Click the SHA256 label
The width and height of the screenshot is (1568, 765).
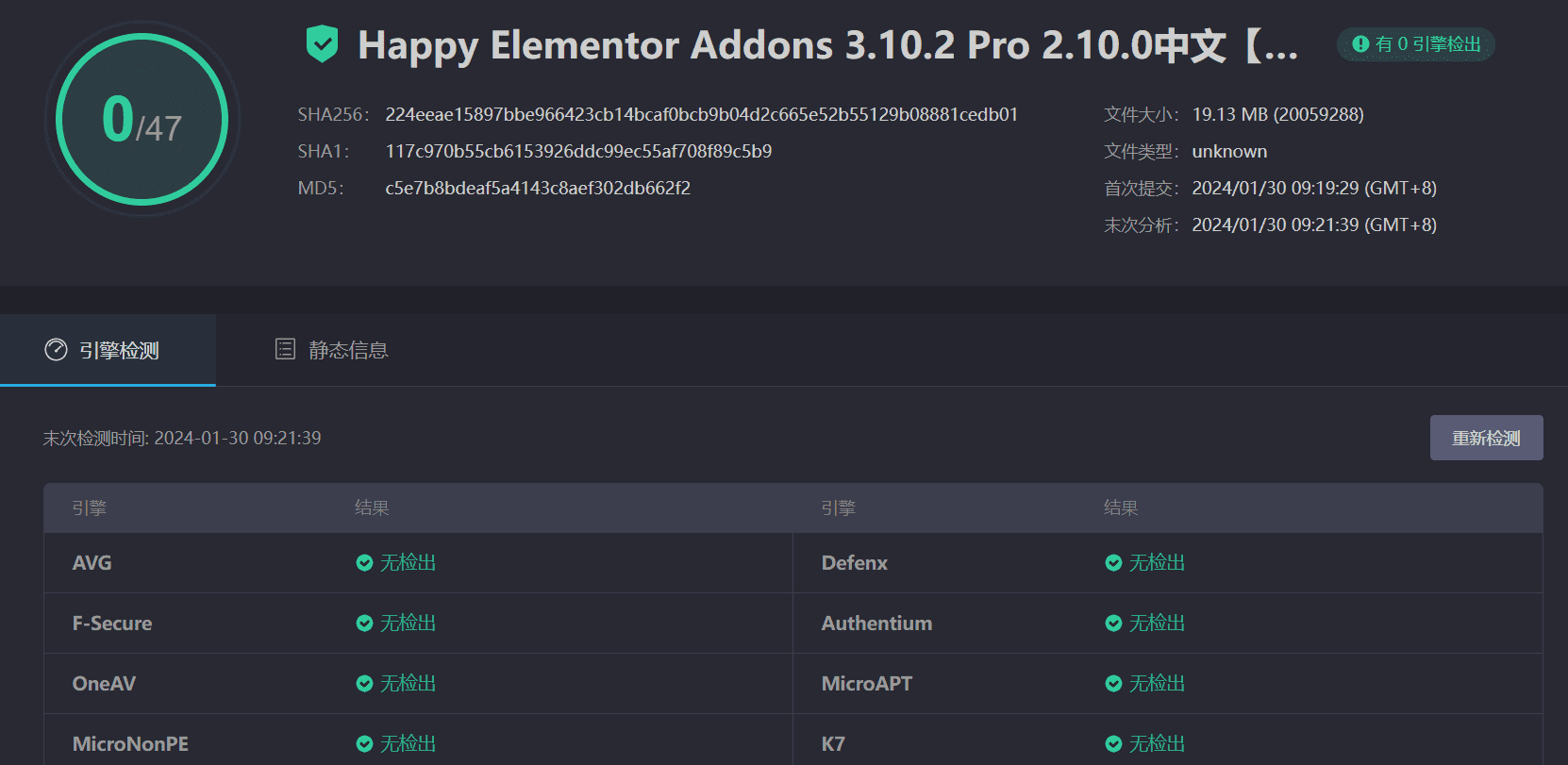point(333,114)
